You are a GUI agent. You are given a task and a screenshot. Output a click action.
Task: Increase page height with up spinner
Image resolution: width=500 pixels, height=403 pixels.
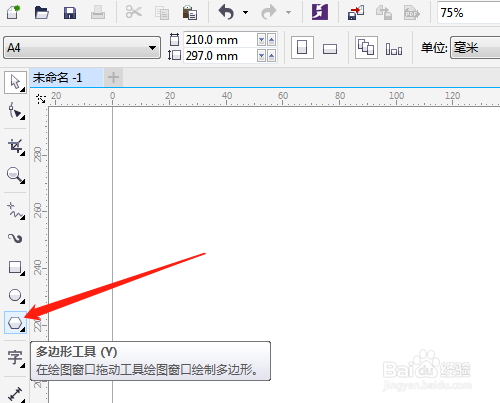(272, 56)
